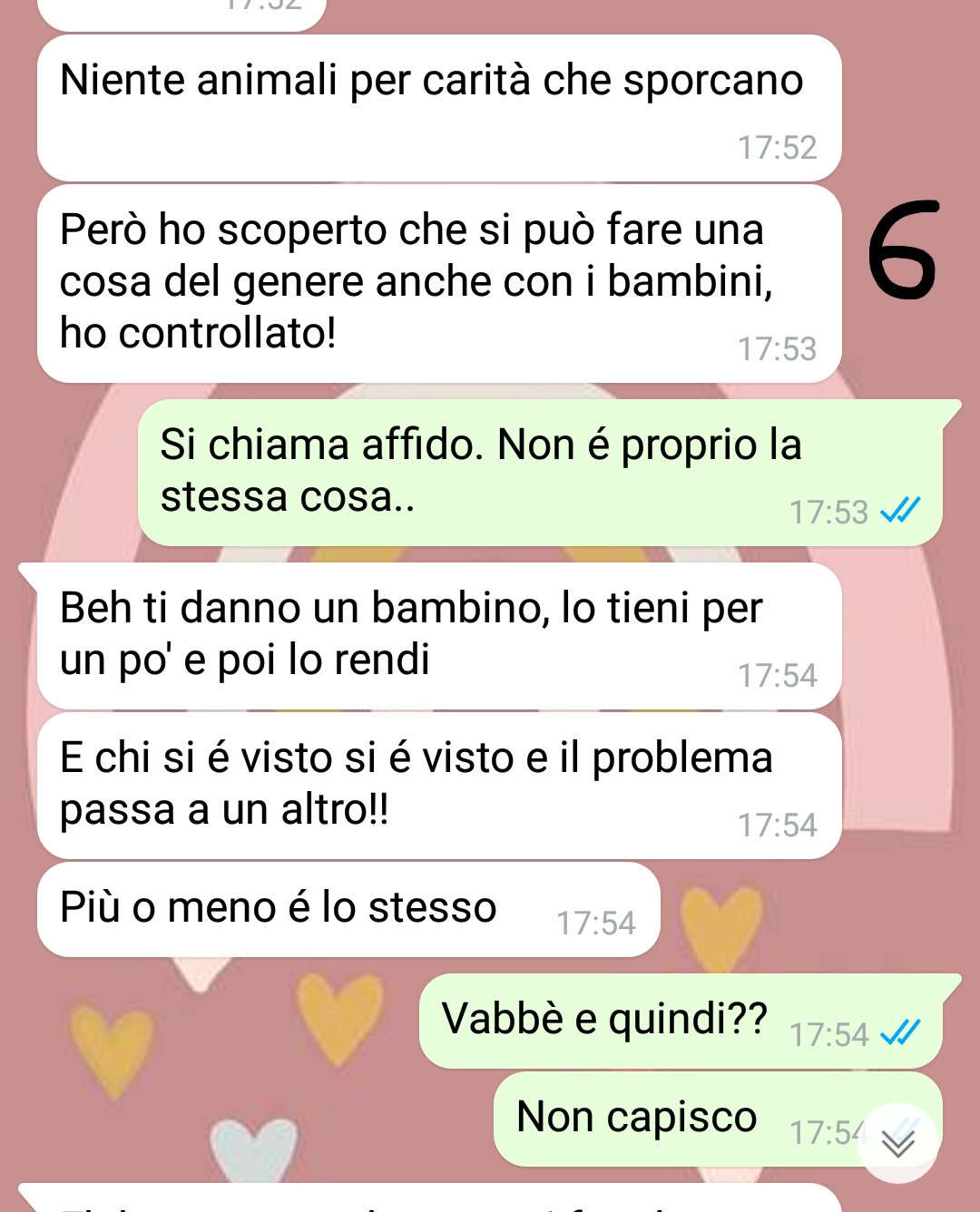Tap 17:52 timestamp under 'Niente animali' message

777,148
